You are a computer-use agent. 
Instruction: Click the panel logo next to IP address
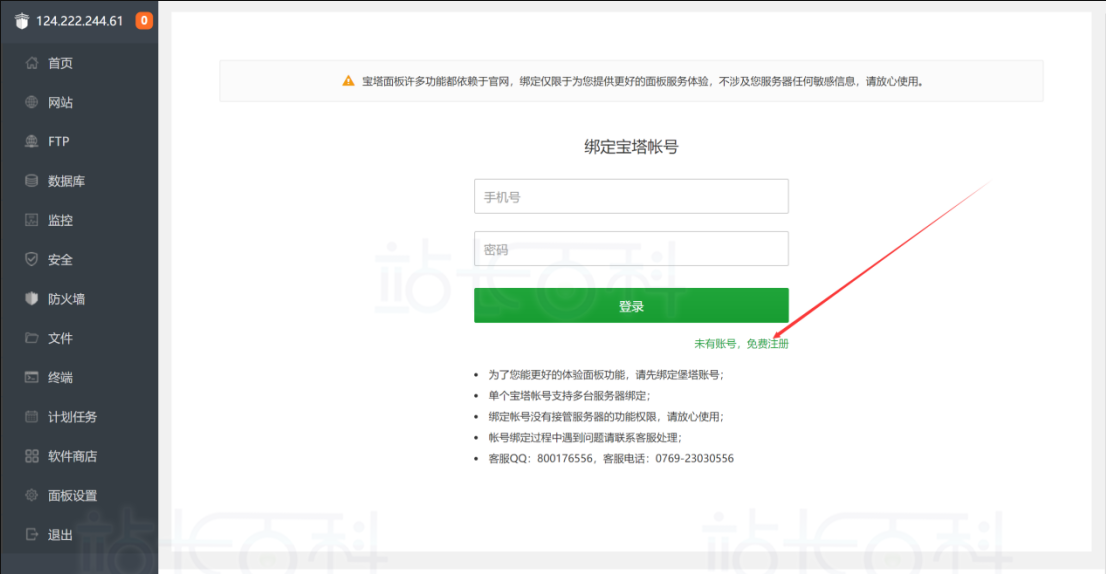point(22,21)
